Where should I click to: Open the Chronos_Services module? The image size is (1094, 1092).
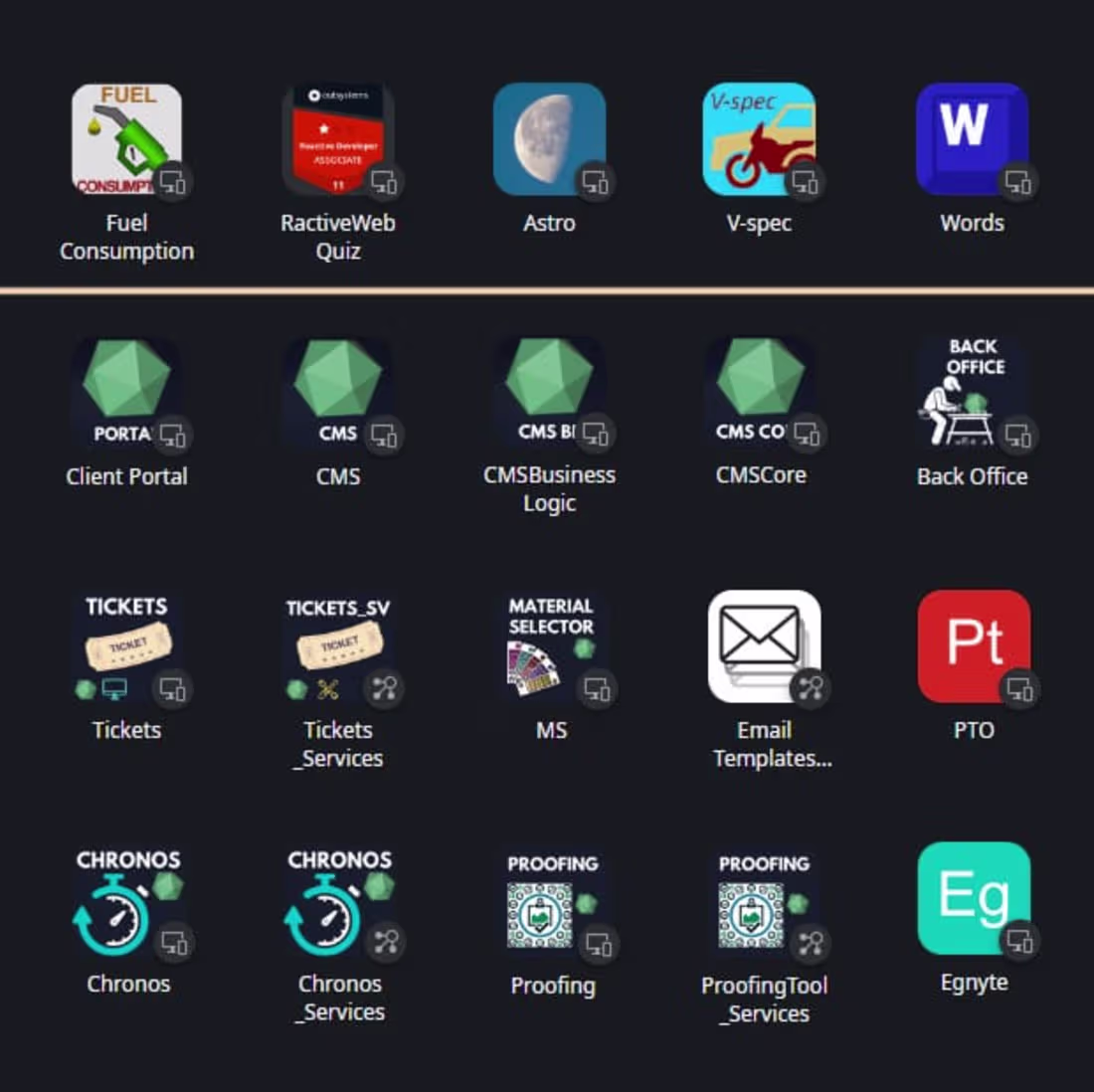pos(338,900)
